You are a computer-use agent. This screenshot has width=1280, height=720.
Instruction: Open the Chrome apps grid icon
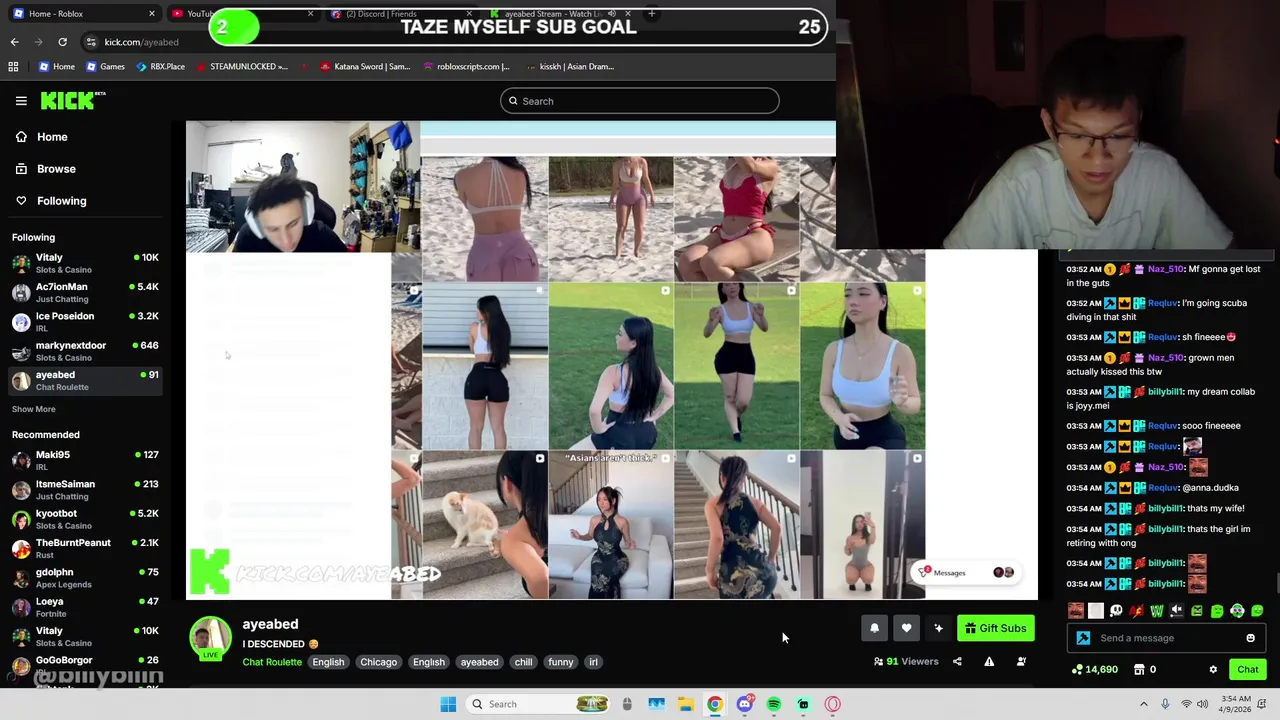[13, 67]
